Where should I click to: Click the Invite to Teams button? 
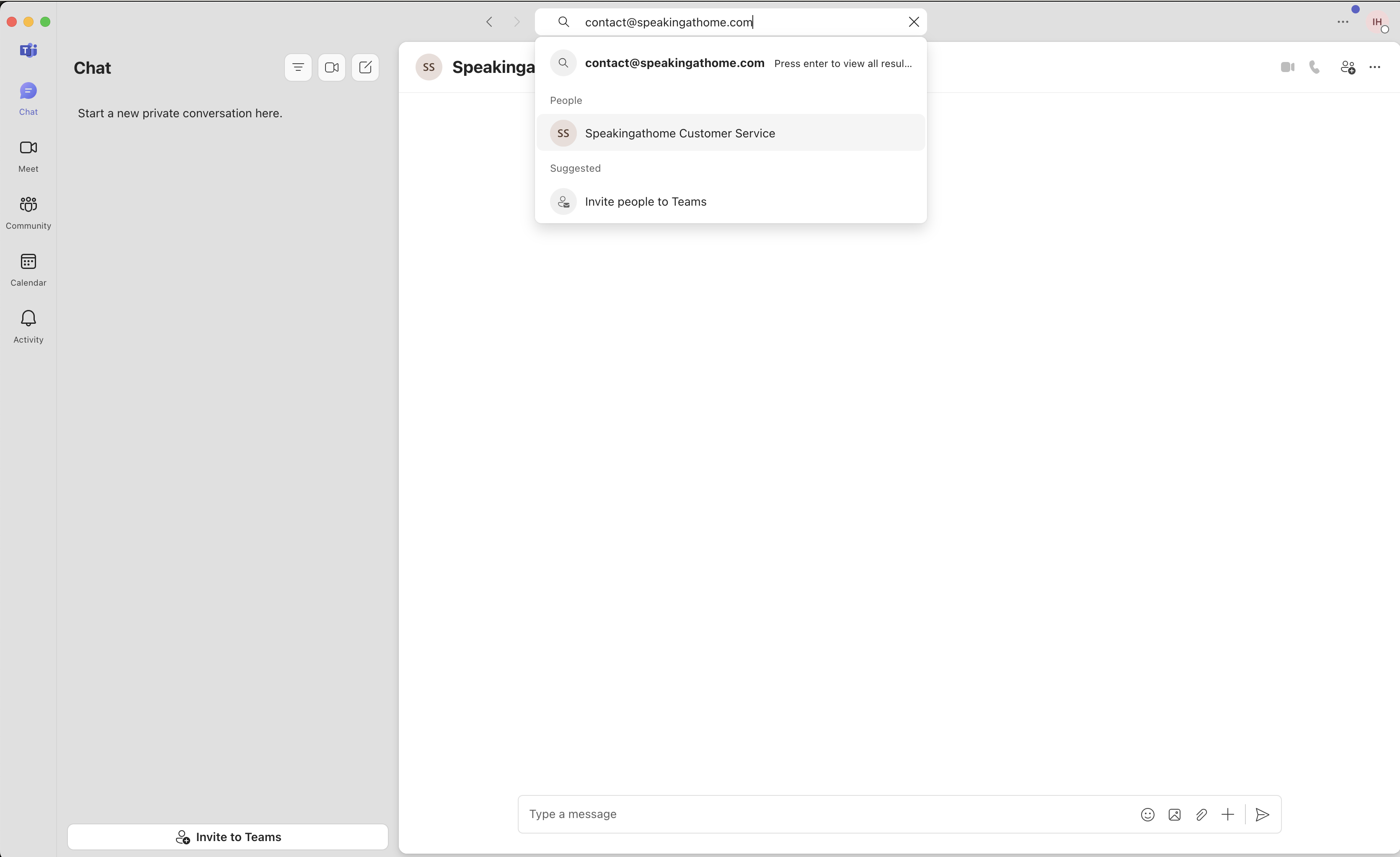pyautogui.click(x=227, y=836)
